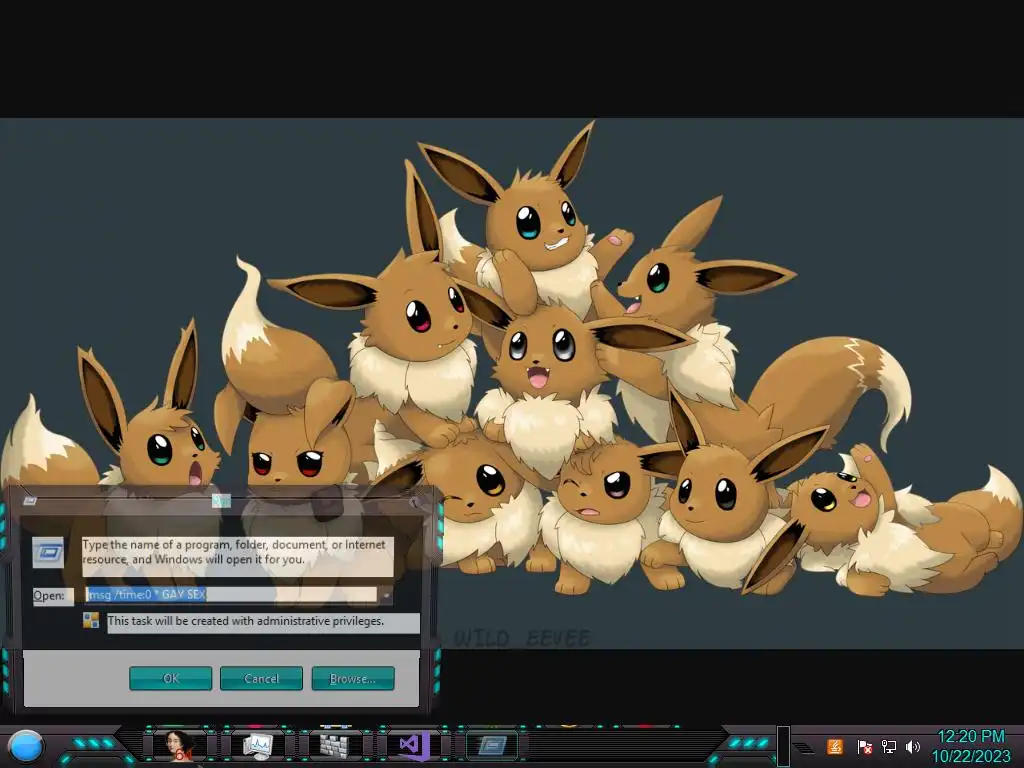Click the Run program icon in the dialog

(48, 553)
